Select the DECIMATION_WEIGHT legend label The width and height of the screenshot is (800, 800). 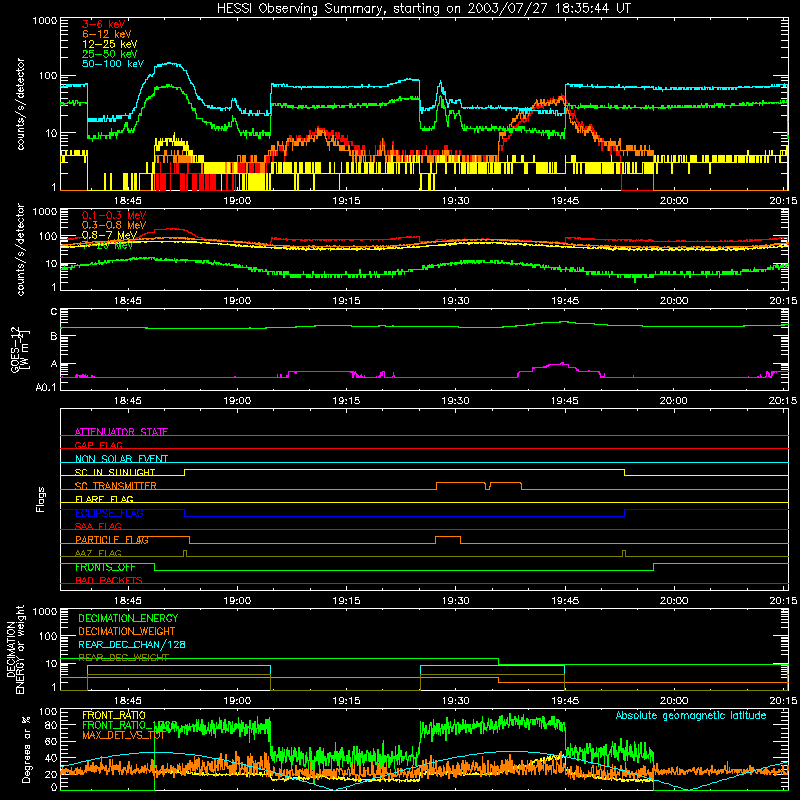point(127,631)
